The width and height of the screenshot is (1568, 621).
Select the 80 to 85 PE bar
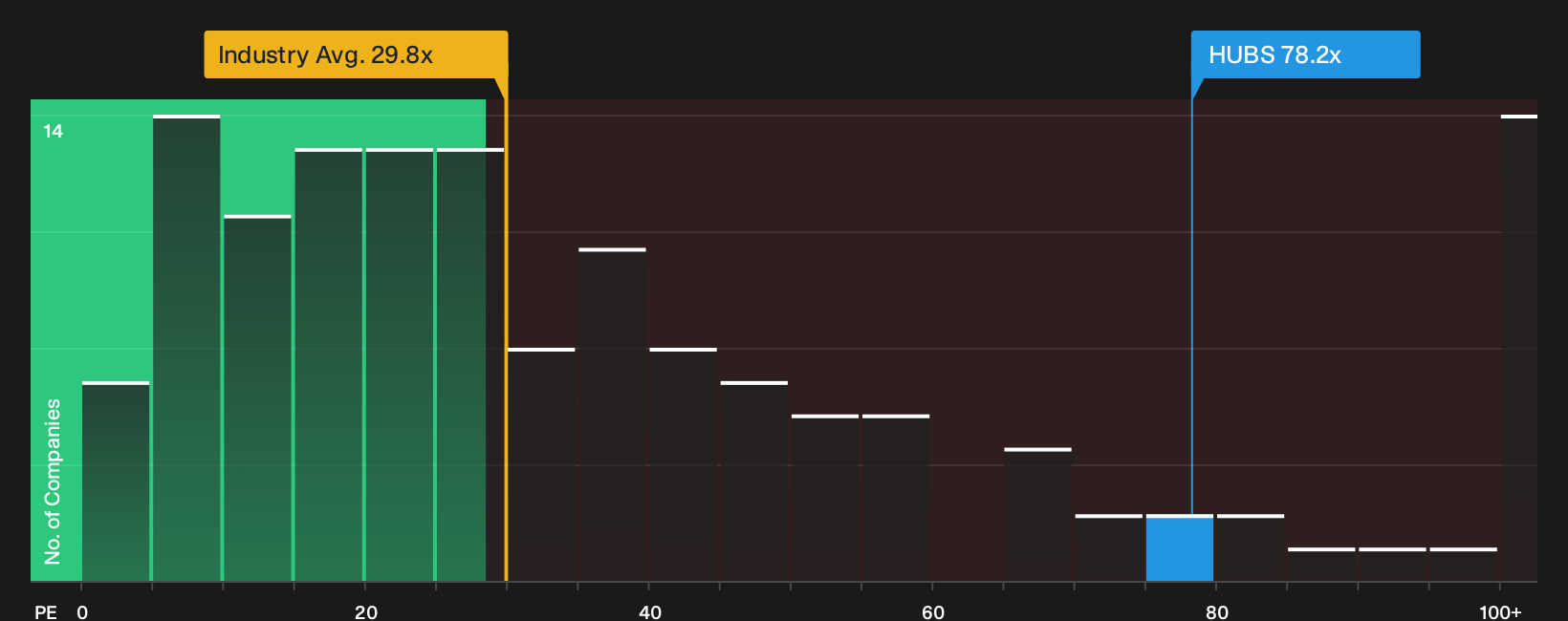[x=1251, y=548]
